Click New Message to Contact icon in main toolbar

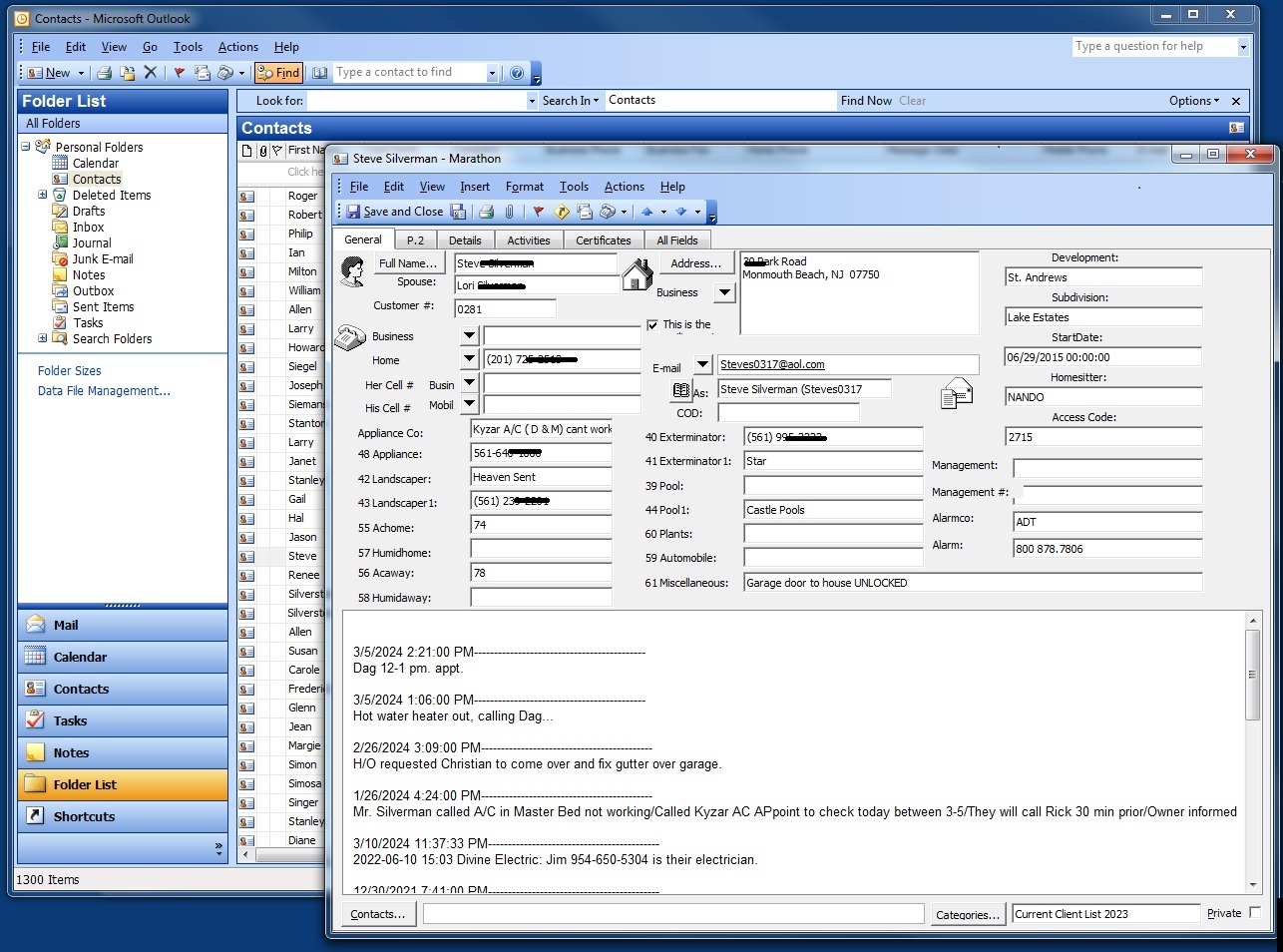click(x=203, y=73)
